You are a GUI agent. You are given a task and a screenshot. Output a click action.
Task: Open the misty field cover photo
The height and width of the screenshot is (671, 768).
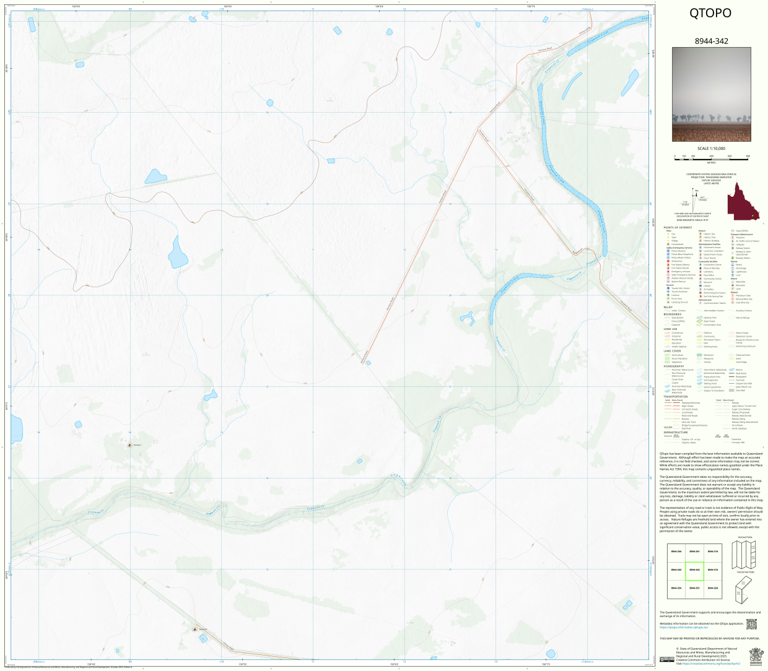coord(711,95)
